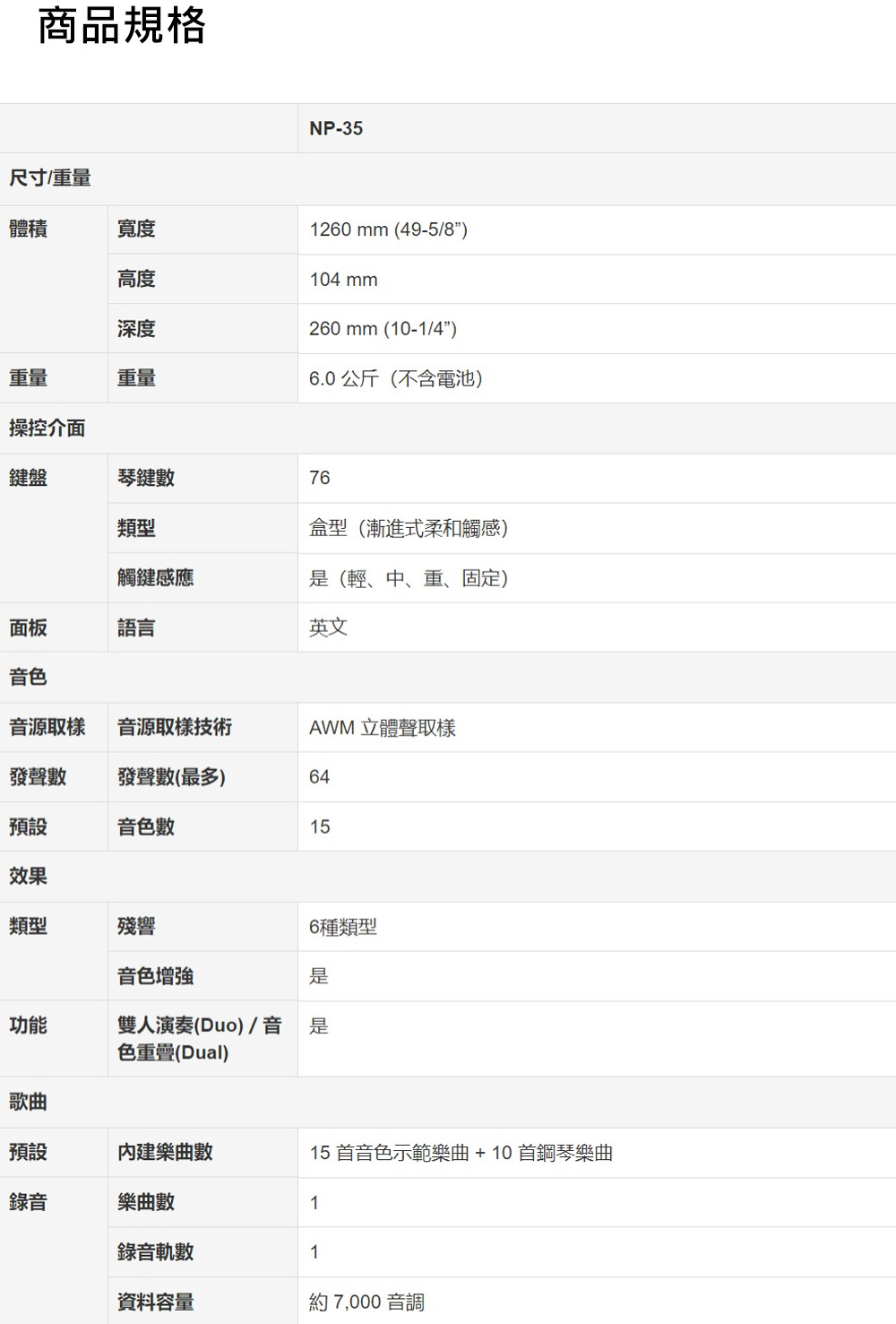896x1324 pixels.
Task: Click the 錄音軌數 label cell
Action: point(202,1251)
